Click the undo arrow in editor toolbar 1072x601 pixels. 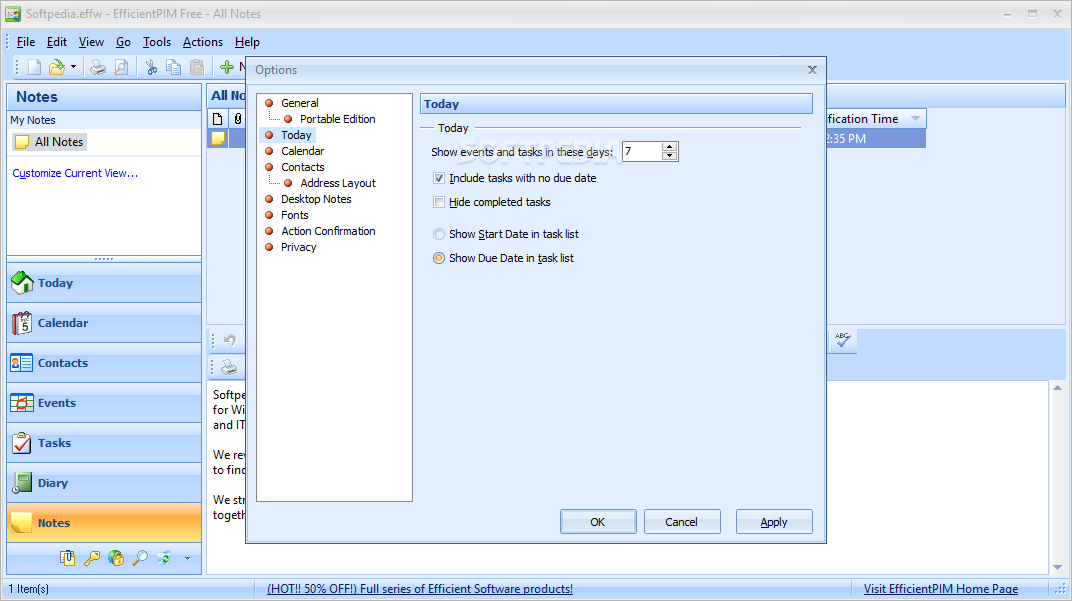coord(230,340)
